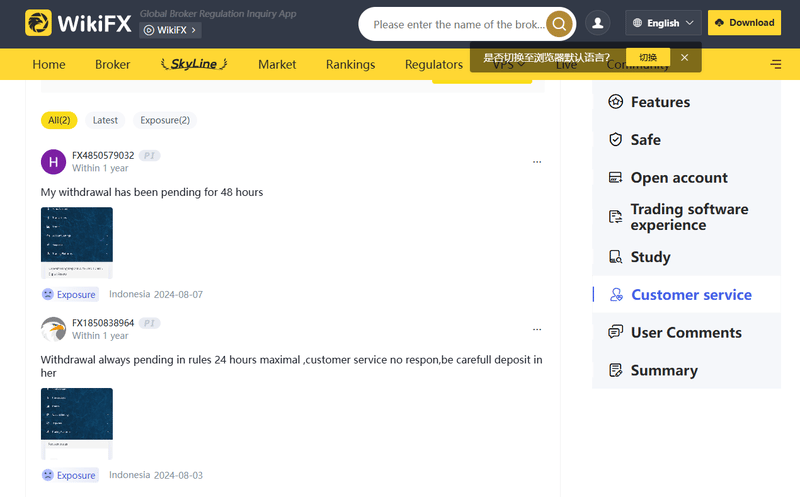Click the cloud icon on Download button
The width and height of the screenshot is (800, 497).
(x=719, y=22)
